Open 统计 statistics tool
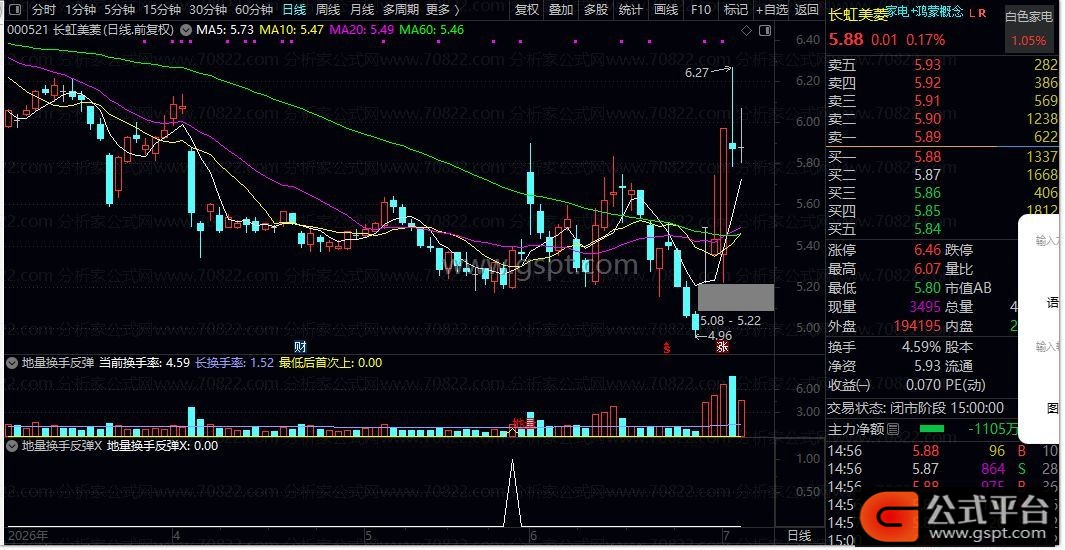Image resolution: width=1065 pixels, height=550 pixels. [631, 10]
